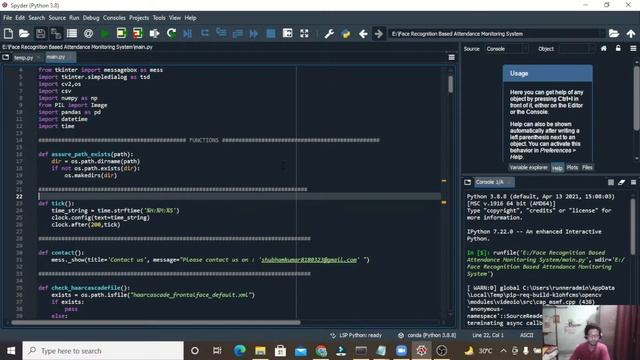The image size is (640, 360).
Task: Open the Run menu
Action: [x=74, y=18]
